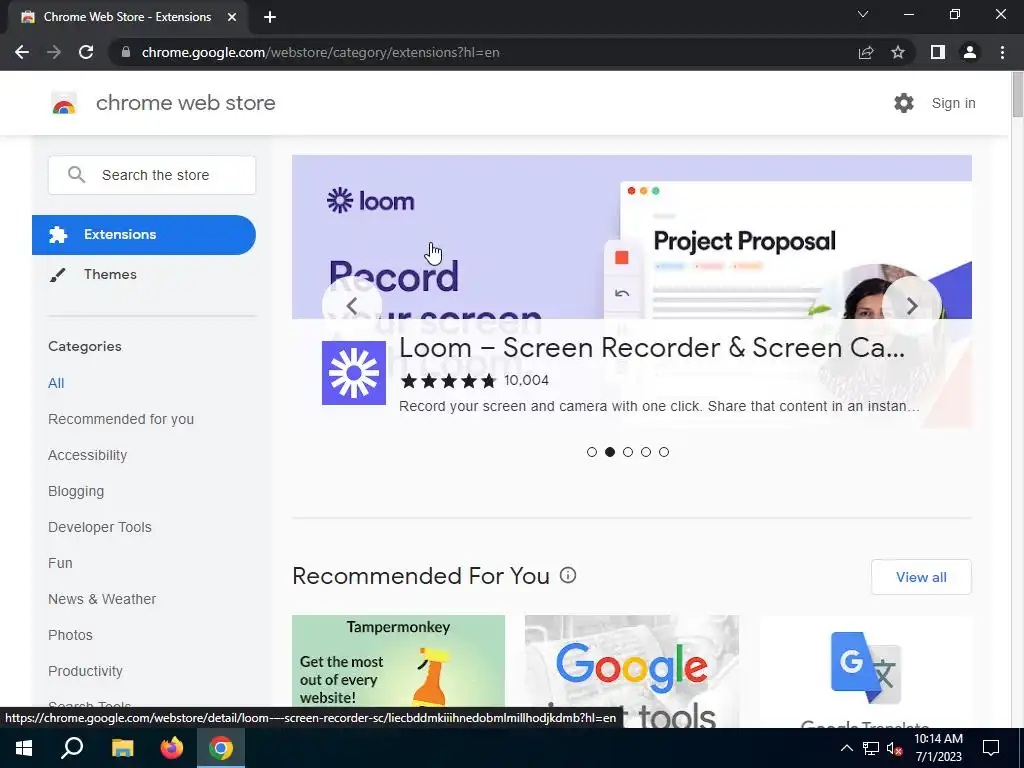Open the Google tools extension card
Screen dimensions: 1024x768
[632, 671]
